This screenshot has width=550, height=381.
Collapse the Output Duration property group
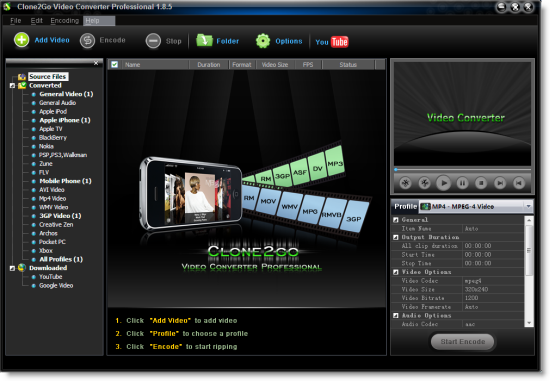(396, 237)
